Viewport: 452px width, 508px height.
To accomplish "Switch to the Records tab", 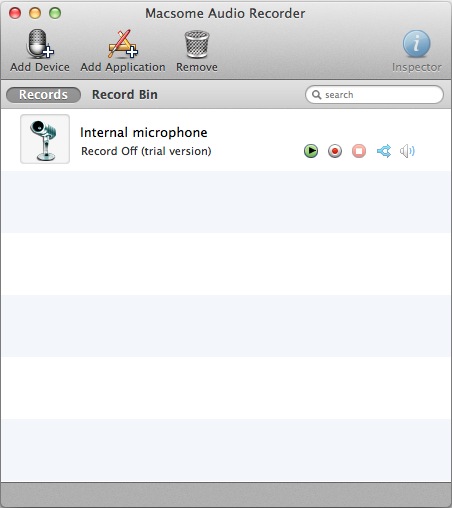I will (x=43, y=95).
